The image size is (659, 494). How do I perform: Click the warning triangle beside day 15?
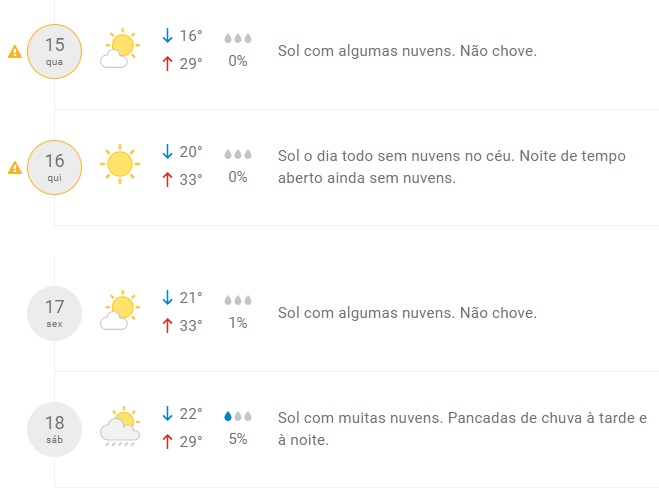pos(14,52)
